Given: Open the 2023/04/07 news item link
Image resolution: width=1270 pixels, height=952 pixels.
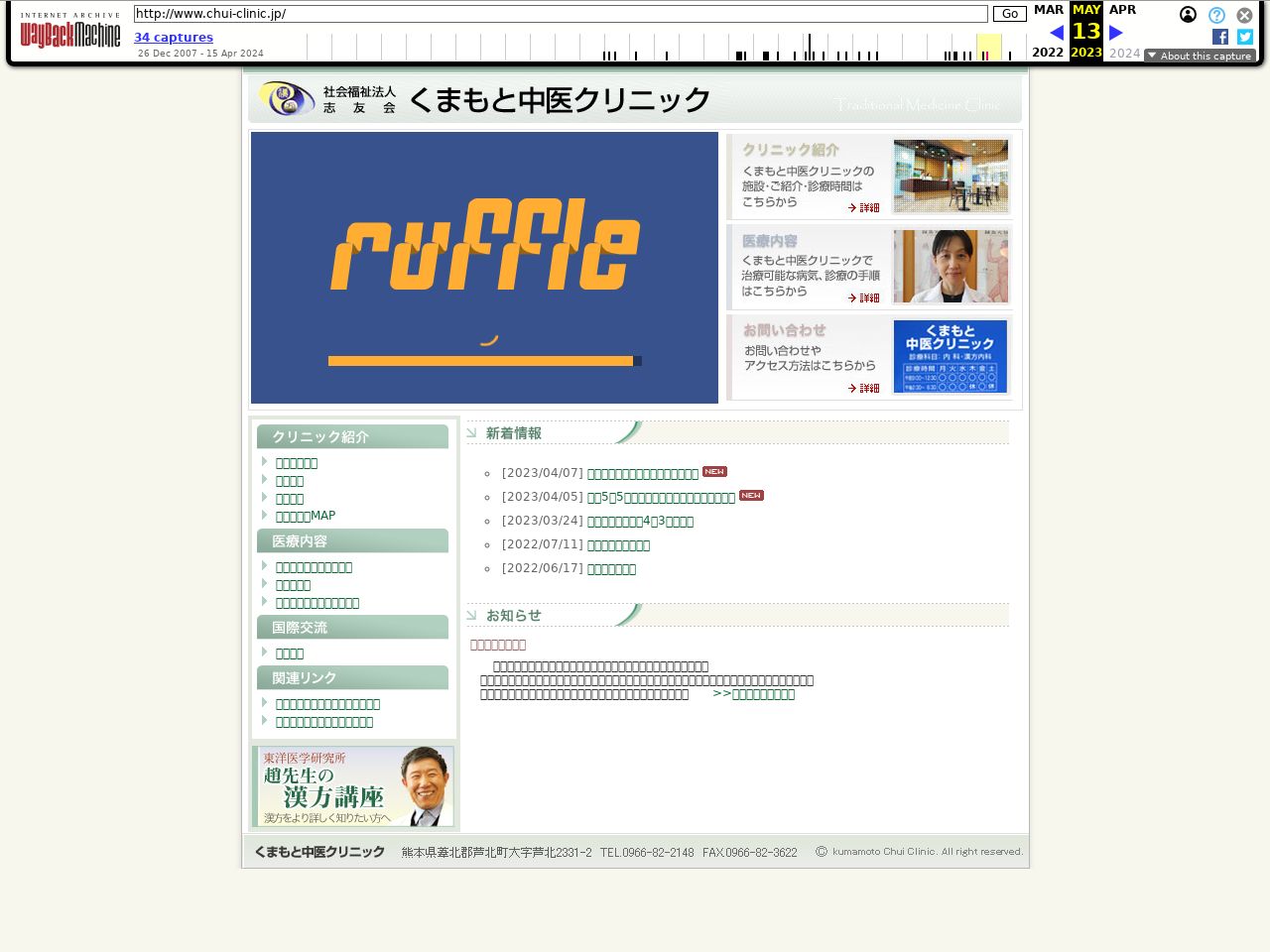Looking at the screenshot, I should coord(643,474).
